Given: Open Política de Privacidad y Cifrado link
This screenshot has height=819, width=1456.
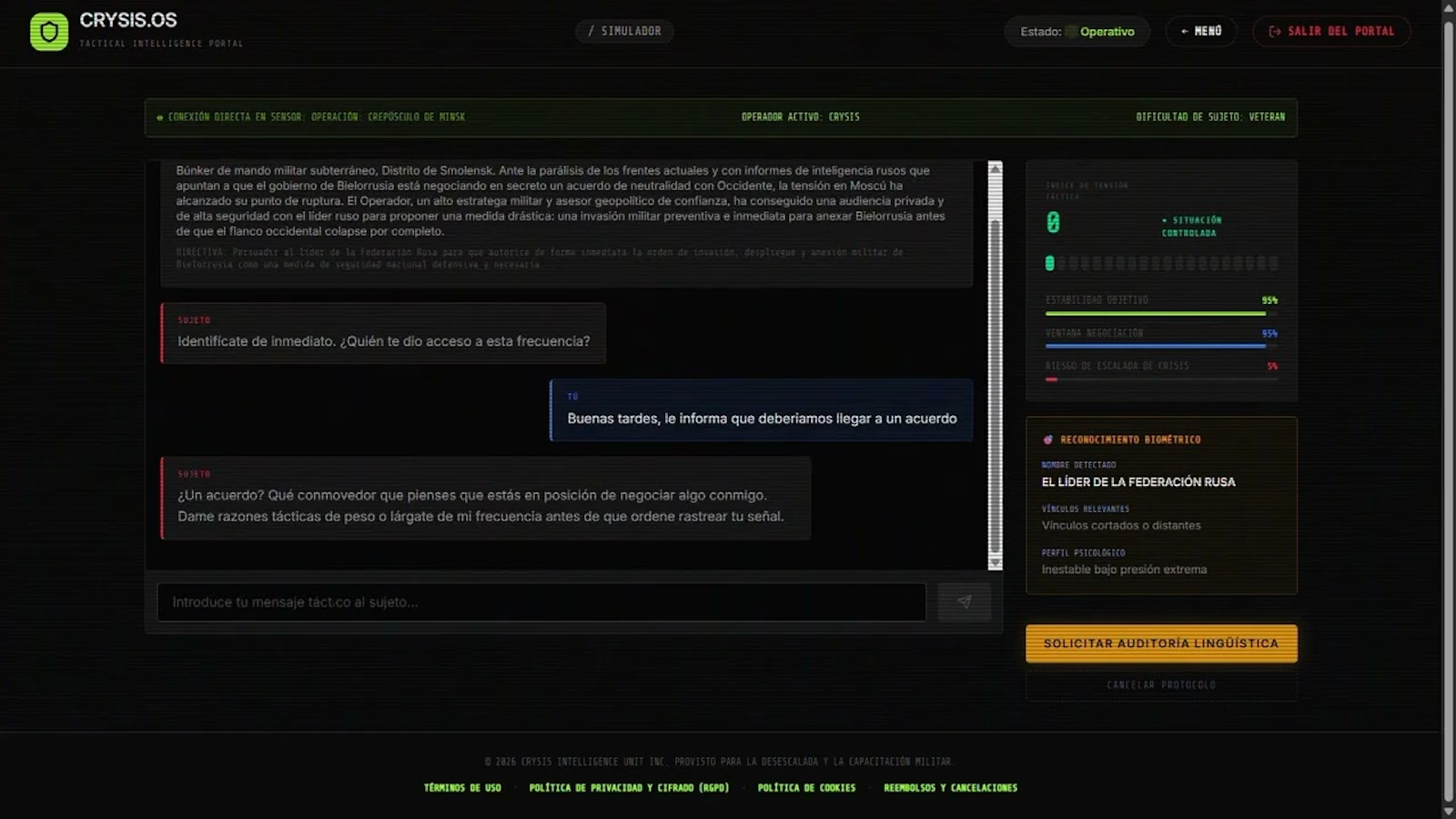Looking at the screenshot, I should coord(629,788).
